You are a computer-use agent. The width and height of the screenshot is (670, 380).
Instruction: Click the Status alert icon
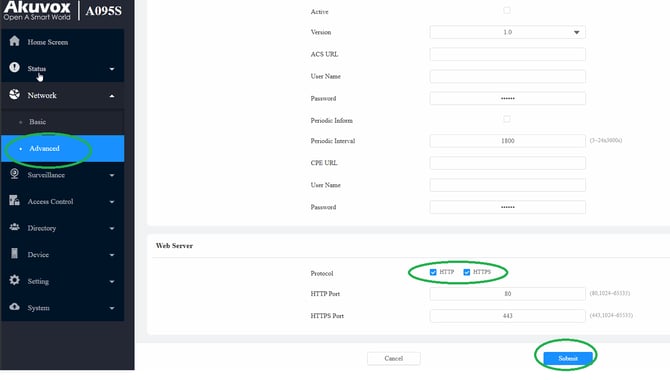tap(15, 68)
